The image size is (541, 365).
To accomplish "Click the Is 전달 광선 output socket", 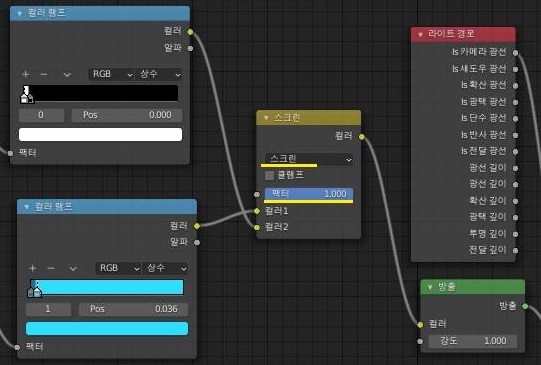I will pos(515,151).
